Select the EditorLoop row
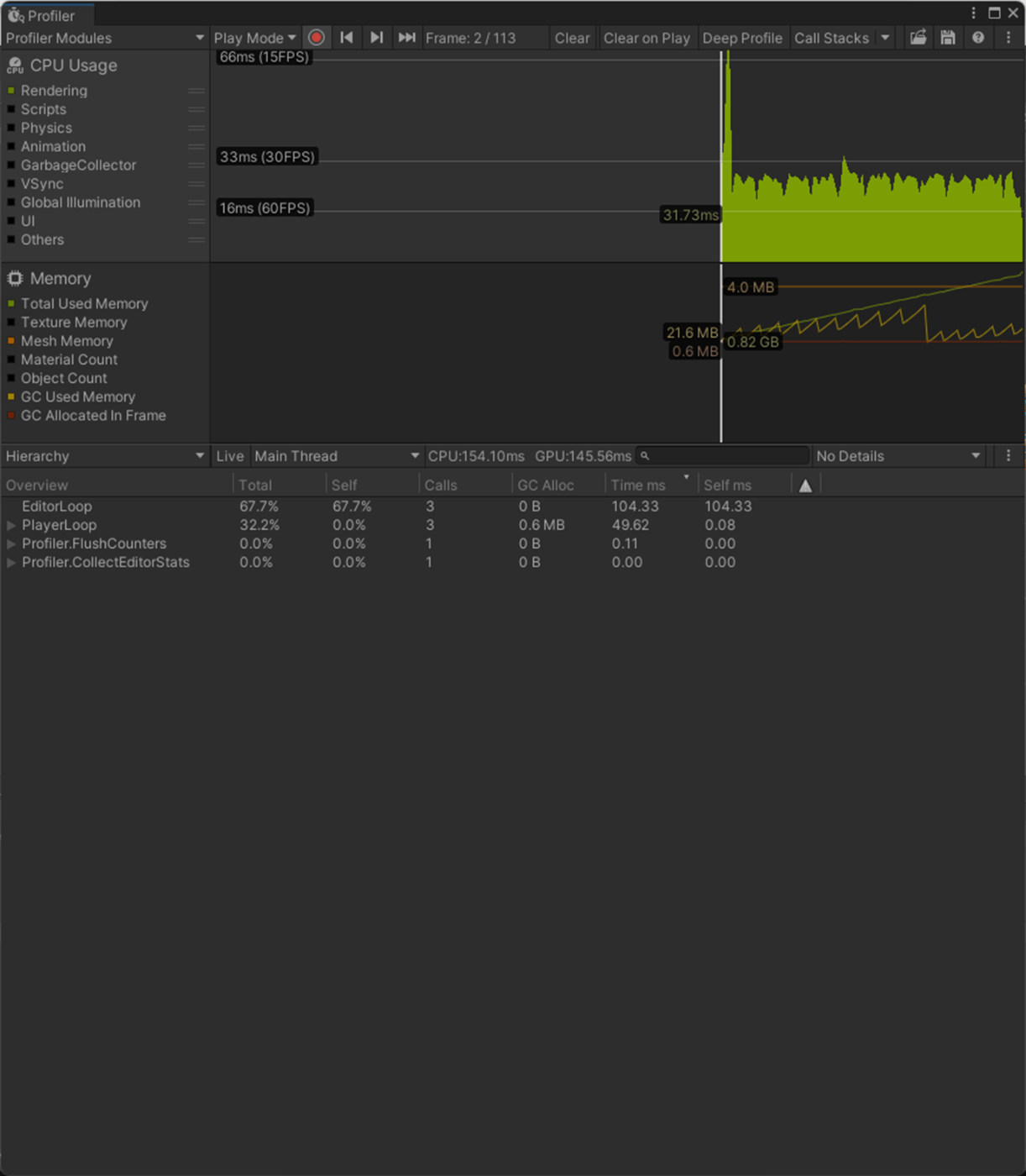The image size is (1026, 1176). [513, 507]
